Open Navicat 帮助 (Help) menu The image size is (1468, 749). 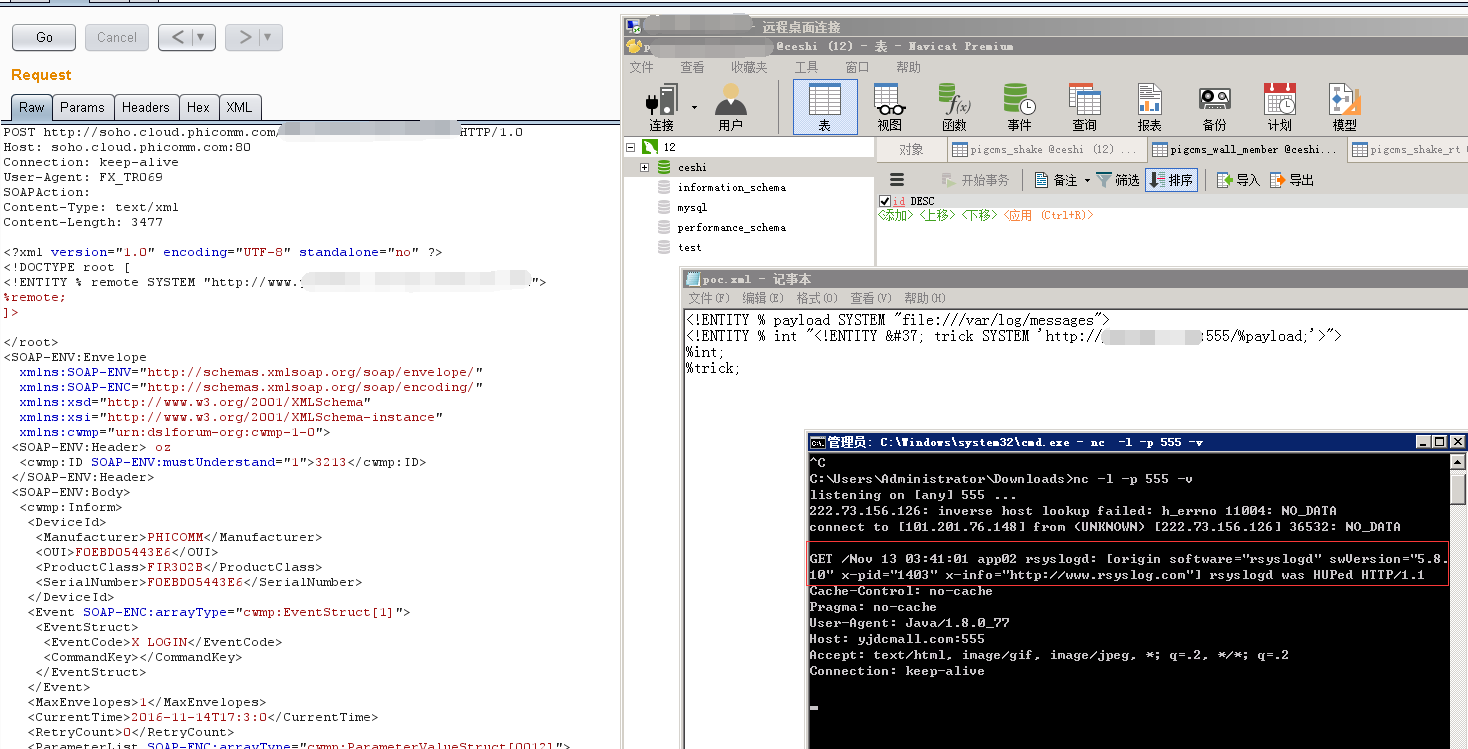(908, 67)
